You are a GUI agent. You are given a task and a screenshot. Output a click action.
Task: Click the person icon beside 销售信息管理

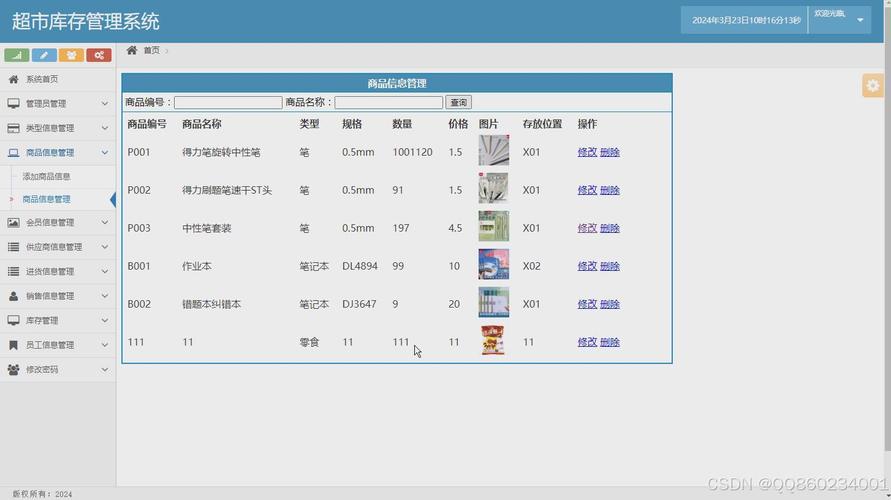pos(14,295)
